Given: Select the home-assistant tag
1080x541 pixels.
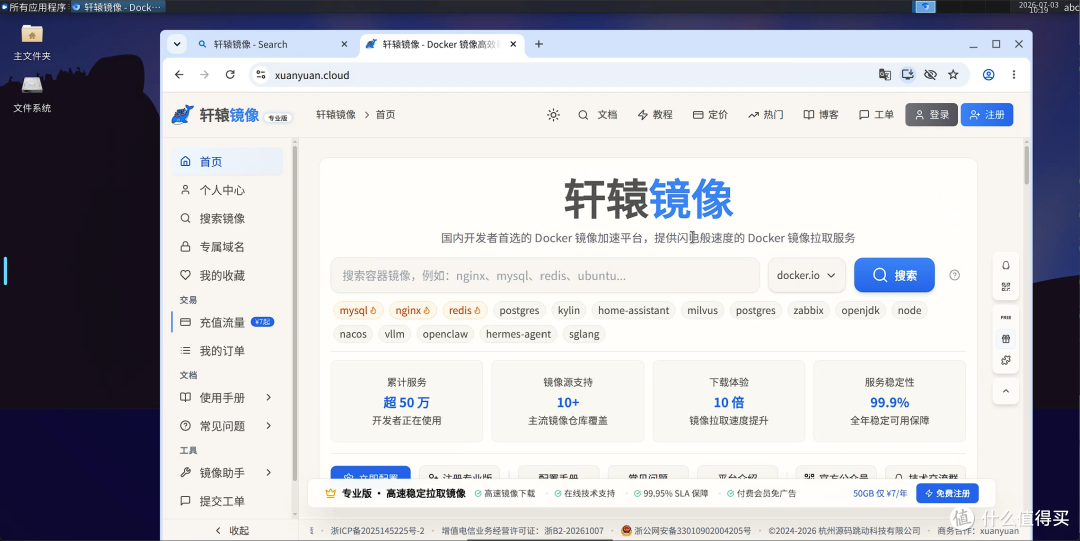Looking at the screenshot, I should tap(634, 310).
